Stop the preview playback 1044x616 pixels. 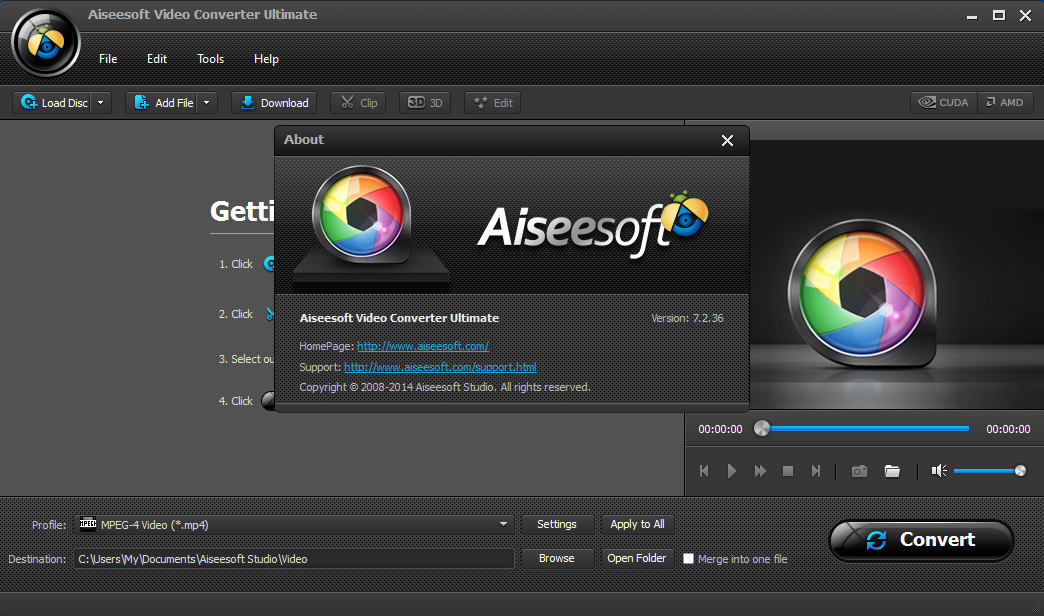pos(788,471)
